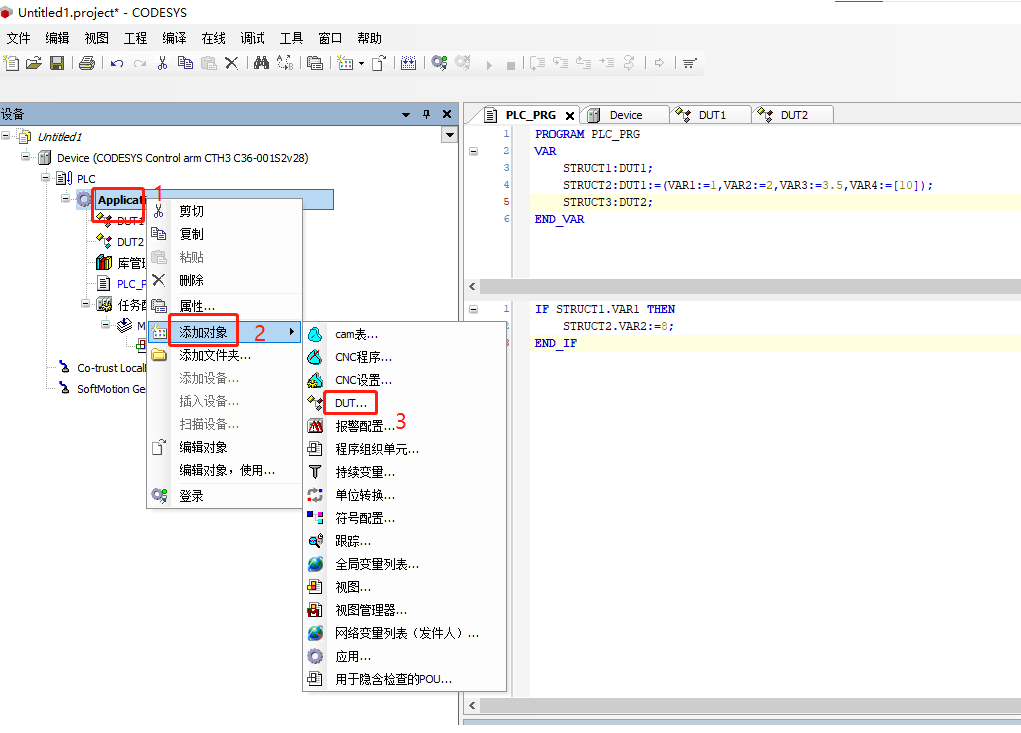Click the New file toolbar icon

coord(11,63)
